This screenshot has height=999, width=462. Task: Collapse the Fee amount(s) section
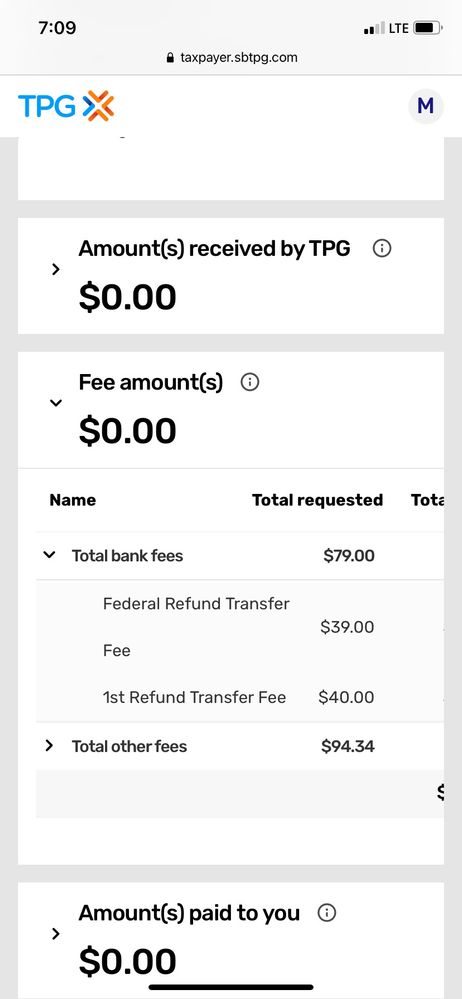(56, 403)
